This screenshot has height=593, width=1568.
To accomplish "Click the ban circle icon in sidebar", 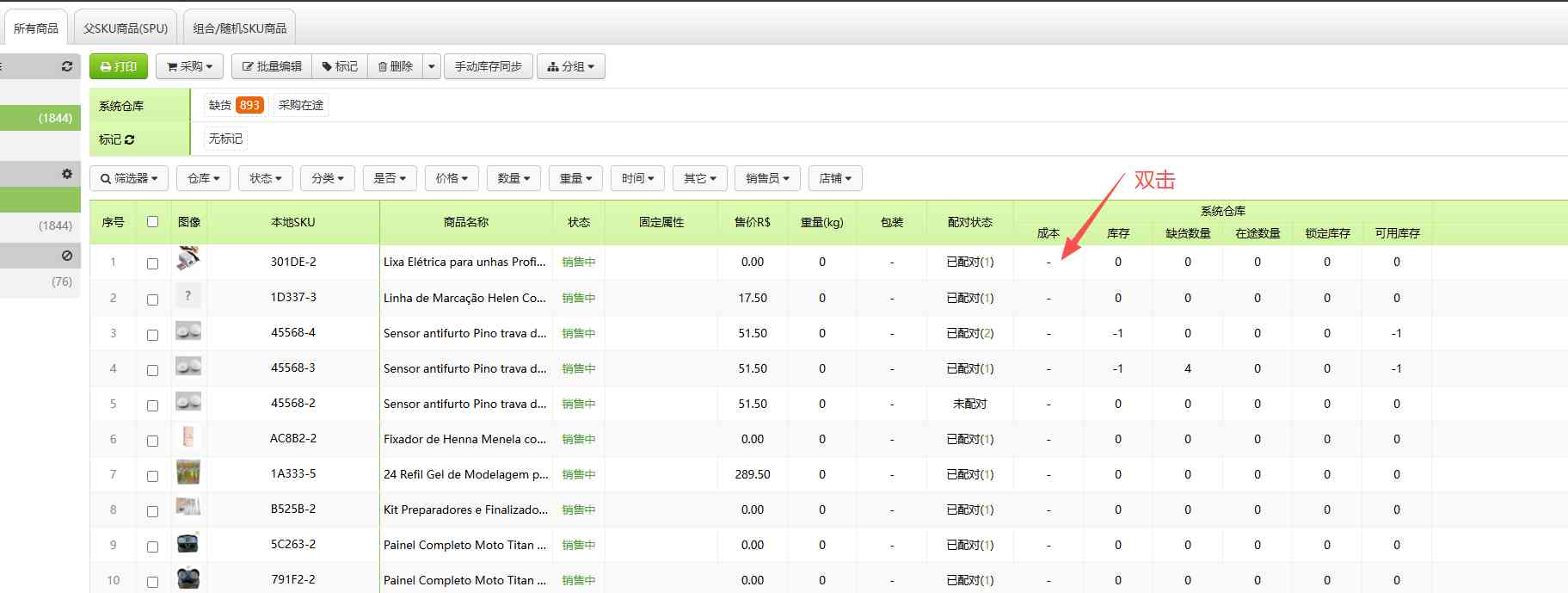I will (67, 256).
